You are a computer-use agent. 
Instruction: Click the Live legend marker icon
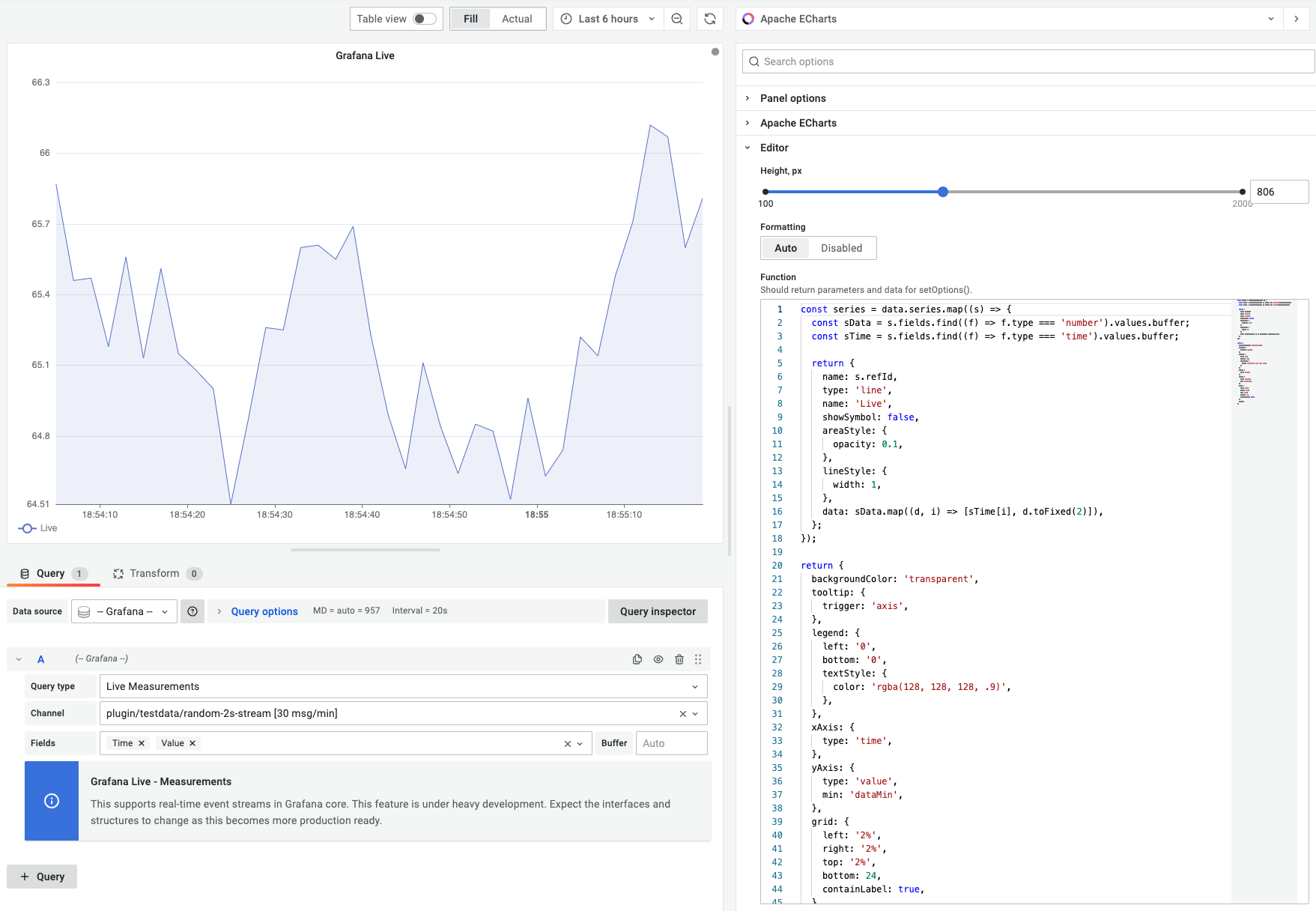(28, 528)
